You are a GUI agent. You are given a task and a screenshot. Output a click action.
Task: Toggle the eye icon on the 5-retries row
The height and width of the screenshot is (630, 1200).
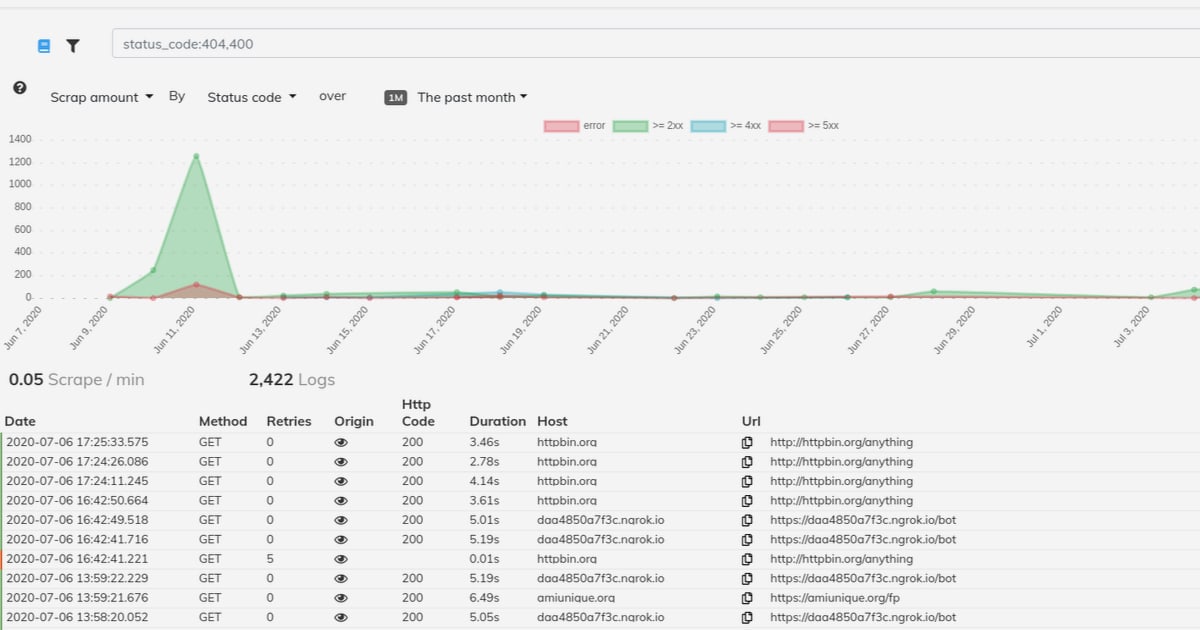point(341,559)
